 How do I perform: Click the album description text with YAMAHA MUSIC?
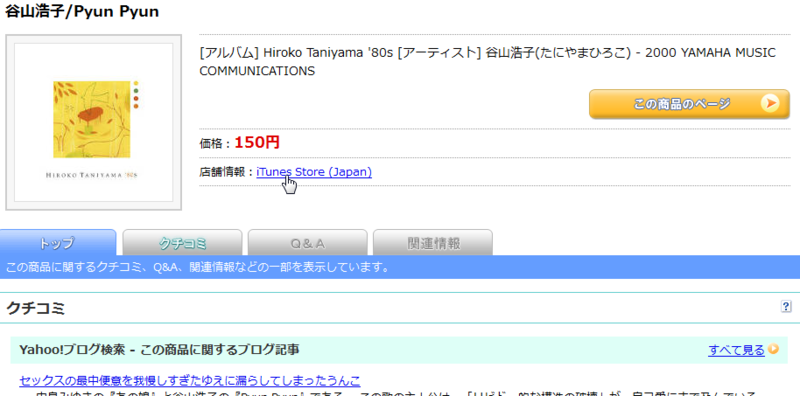(x=487, y=62)
